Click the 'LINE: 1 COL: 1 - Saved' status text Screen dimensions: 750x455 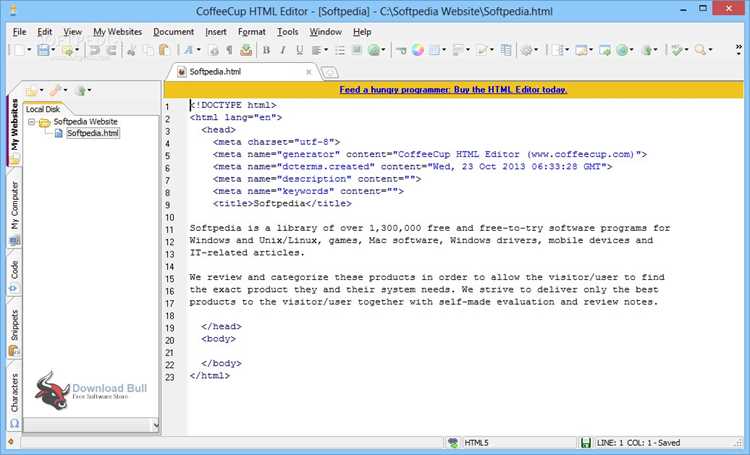(638, 443)
